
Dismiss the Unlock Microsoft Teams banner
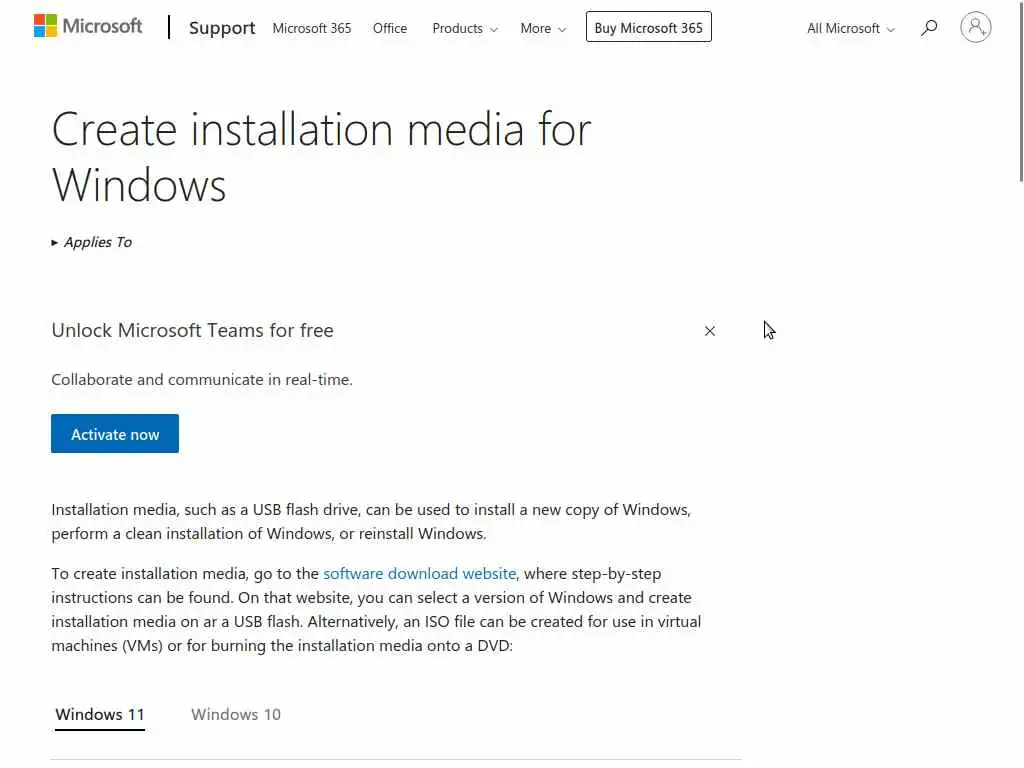pos(710,331)
